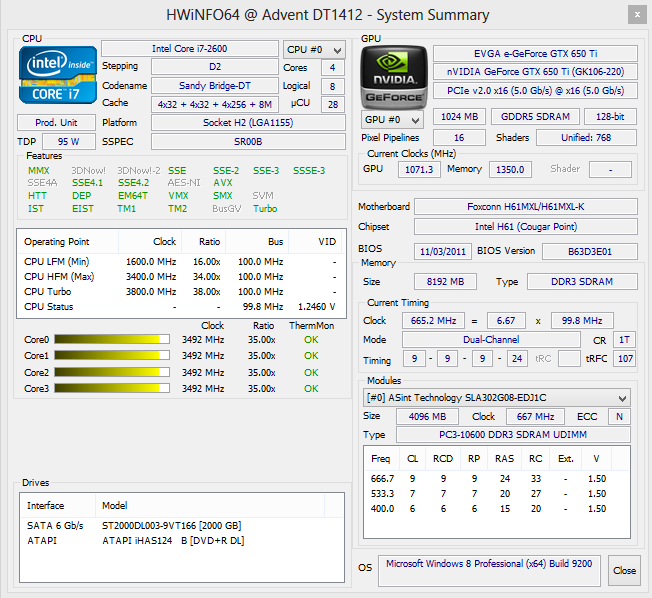652x598 pixels.
Task: Click the PCIe v2.0 x16 link field
Action: pos(536,91)
